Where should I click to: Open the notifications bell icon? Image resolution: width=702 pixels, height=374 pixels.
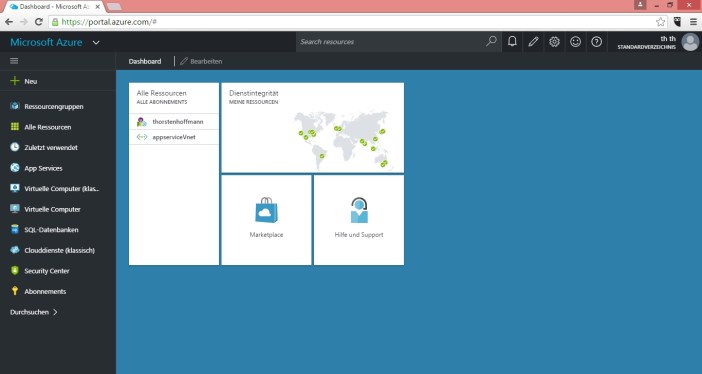pyautogui.click(x=512, y=42)
